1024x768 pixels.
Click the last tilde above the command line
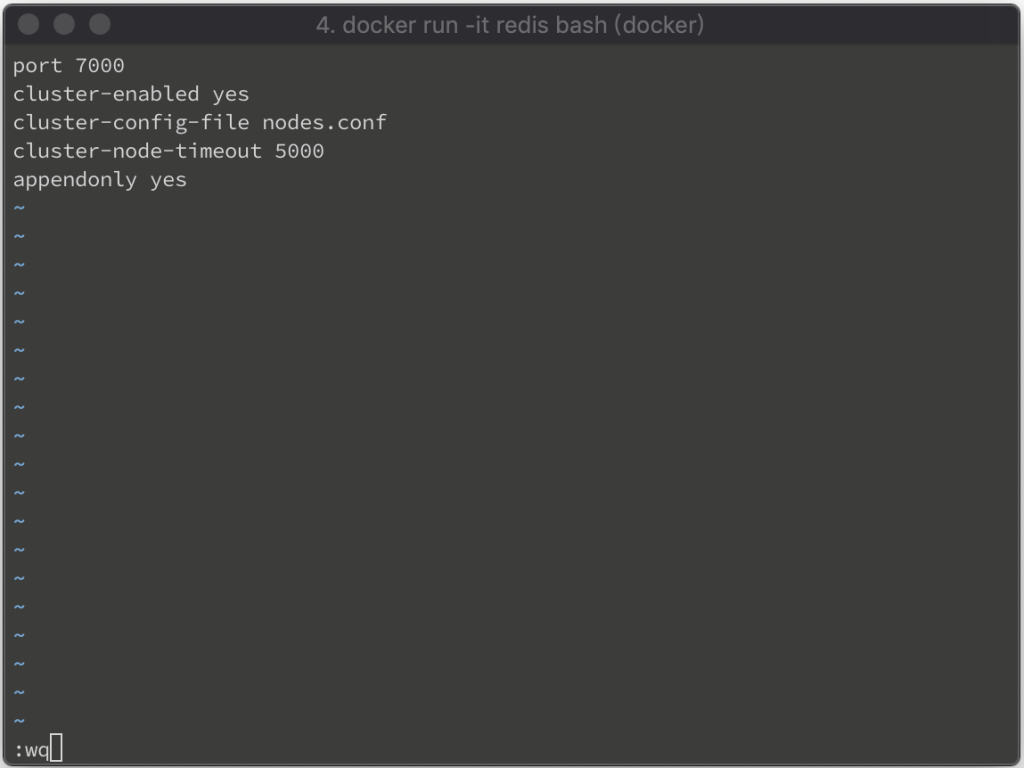[x=20, y=721]
